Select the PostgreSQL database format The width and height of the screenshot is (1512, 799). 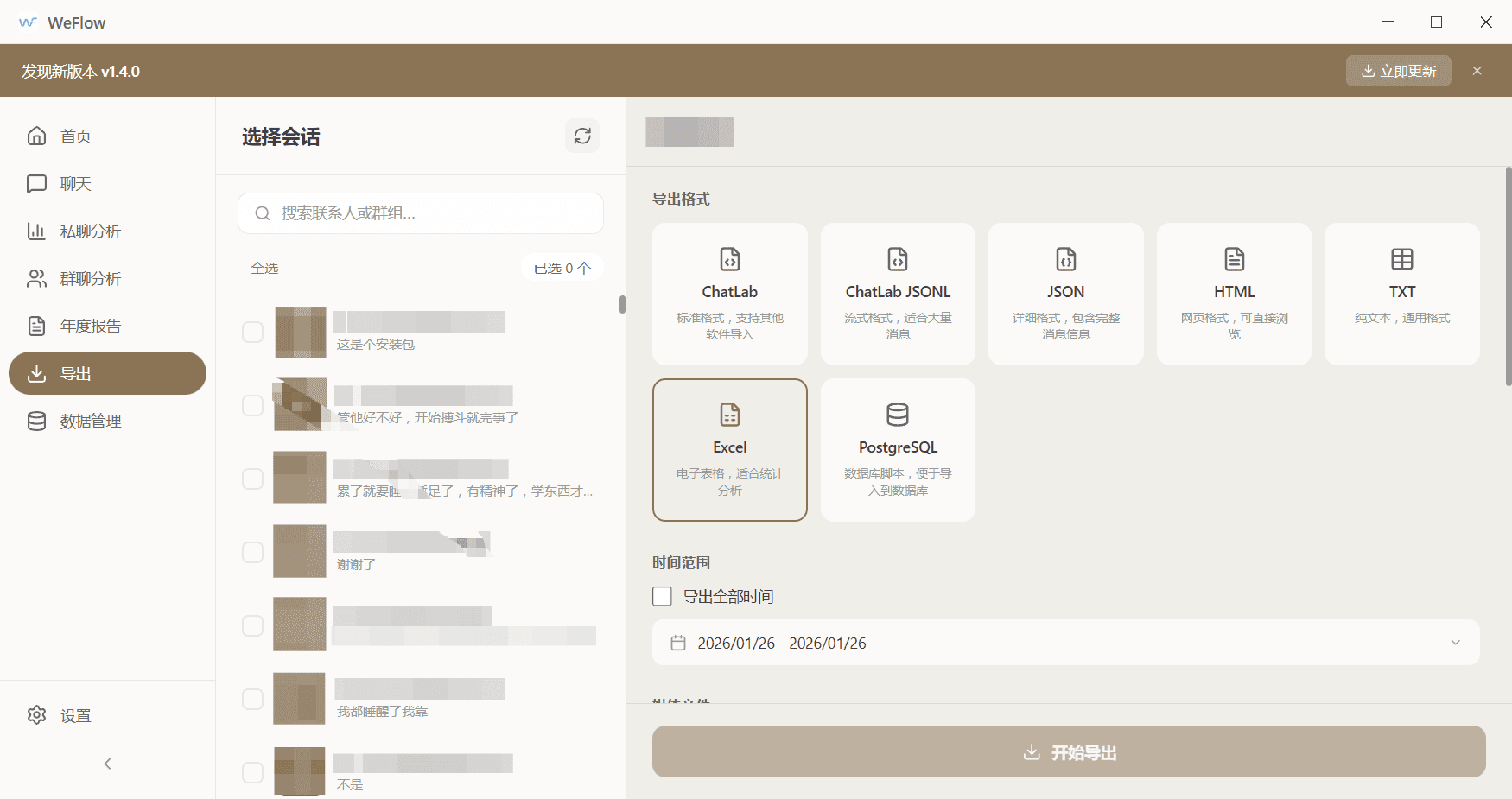click(898, 449)
